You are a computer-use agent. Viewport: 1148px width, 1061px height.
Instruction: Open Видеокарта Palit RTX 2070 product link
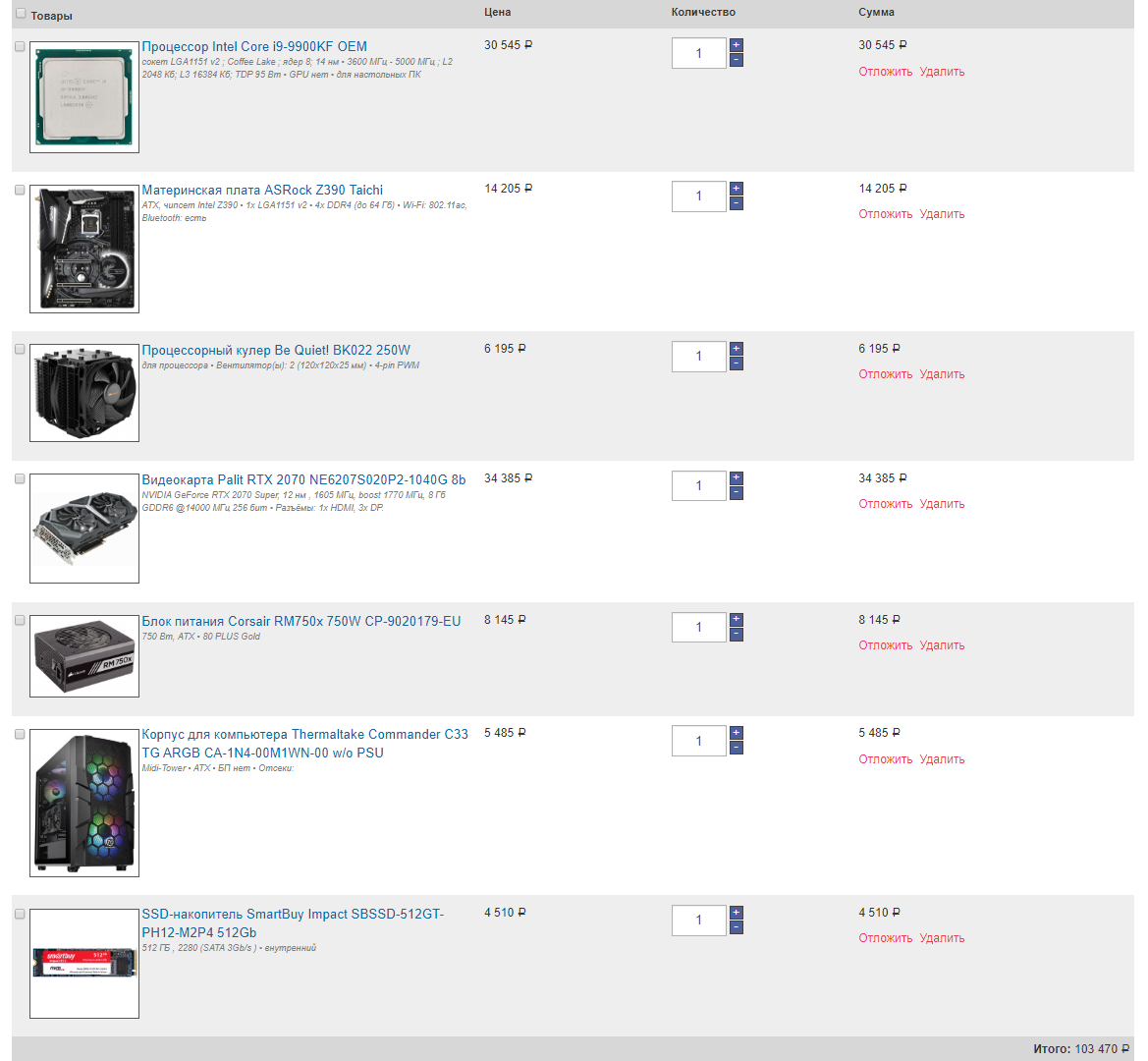[x=303, y=479]
